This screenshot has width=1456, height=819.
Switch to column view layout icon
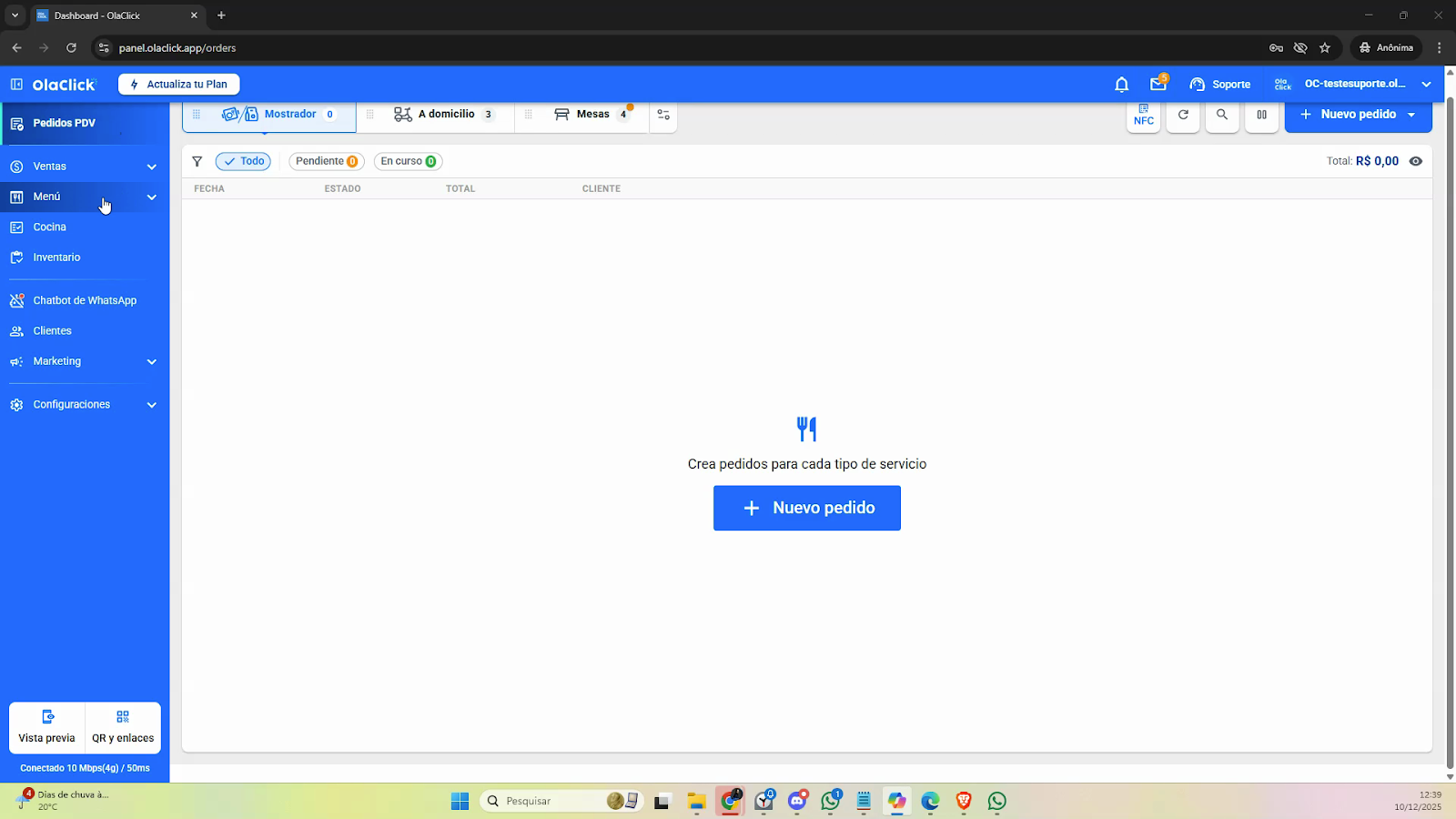click(1261, 115)
